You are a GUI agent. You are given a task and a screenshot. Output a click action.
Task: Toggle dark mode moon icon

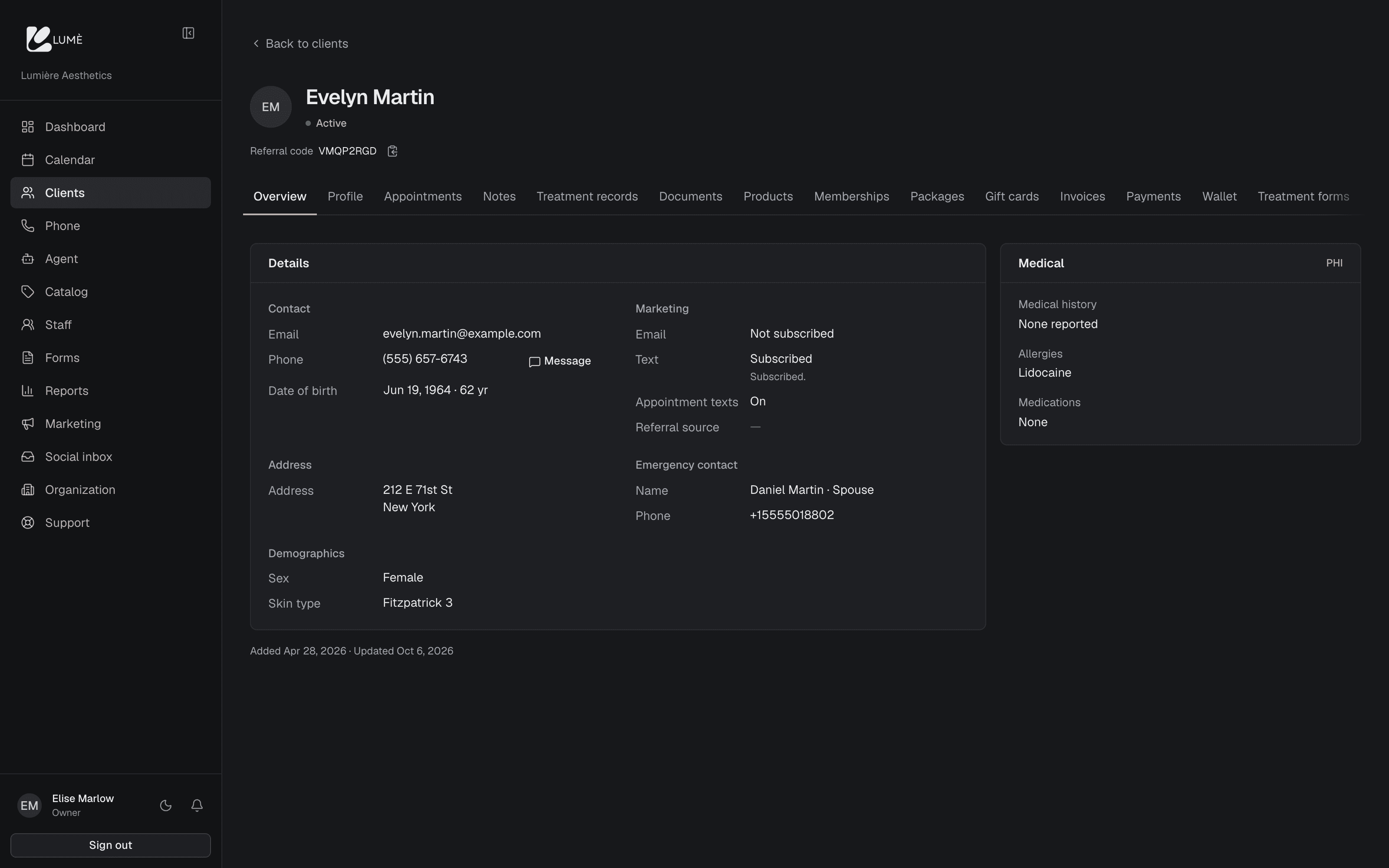point(166,806)
